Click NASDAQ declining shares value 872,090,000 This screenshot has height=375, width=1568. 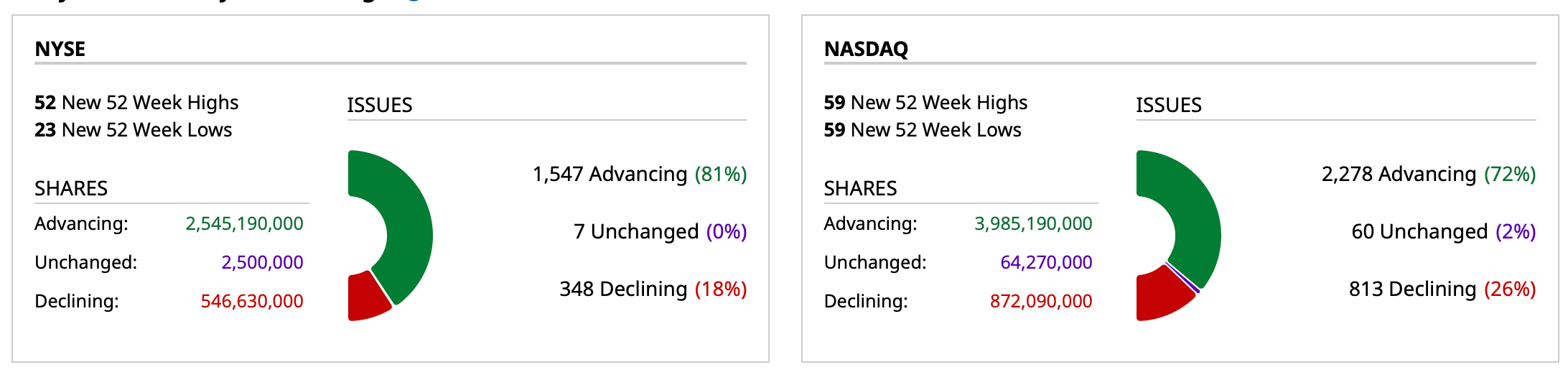1041,301
